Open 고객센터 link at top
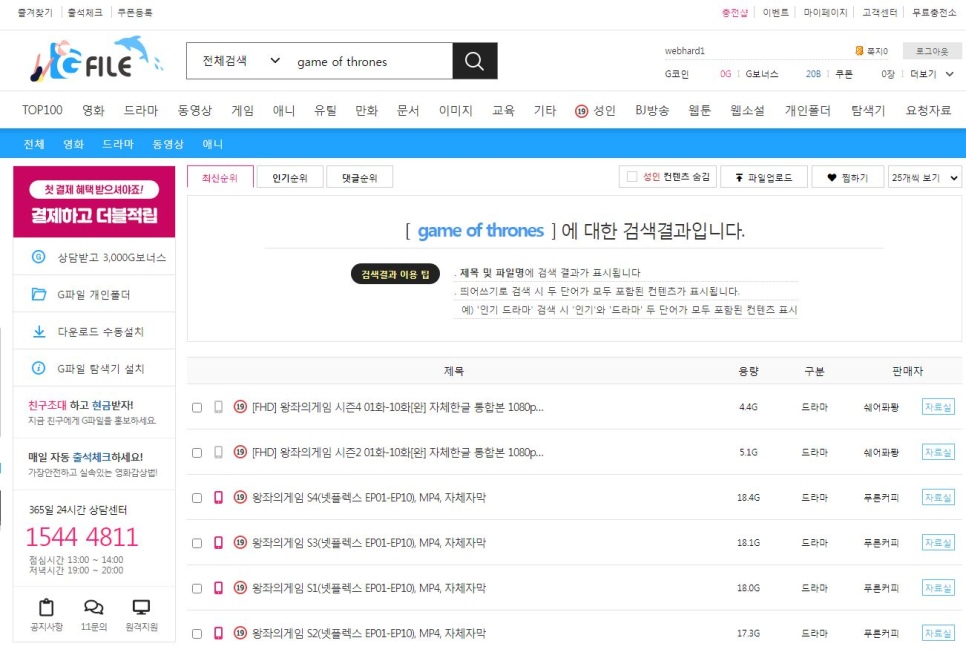Viewport: 966px width, 655px height. pyautogui.click(x=879, y=12)
